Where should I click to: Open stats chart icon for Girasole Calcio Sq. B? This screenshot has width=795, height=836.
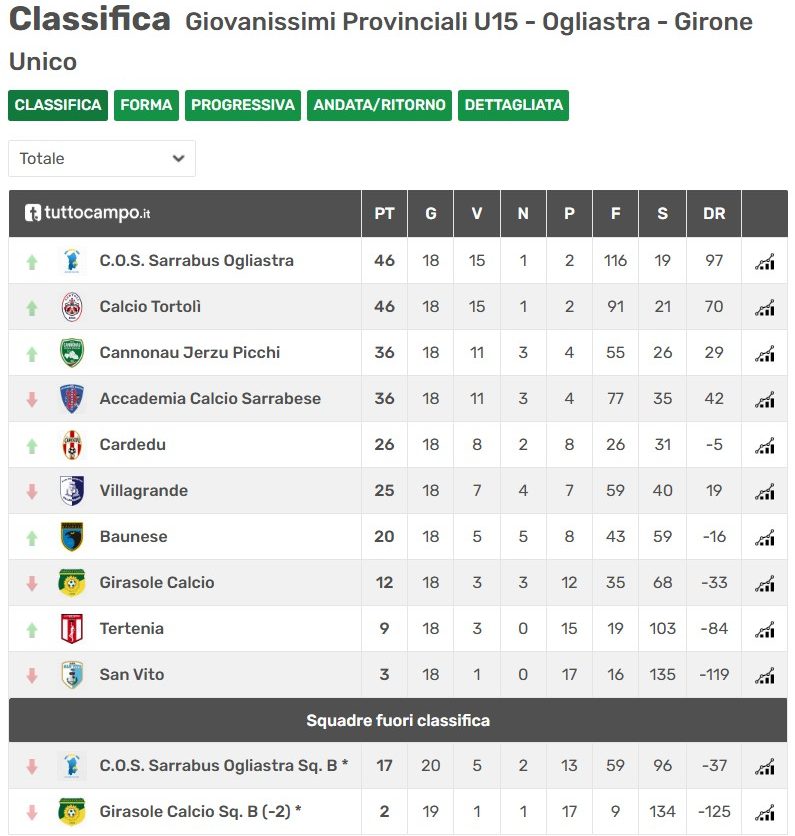click(x=764, y=812)
